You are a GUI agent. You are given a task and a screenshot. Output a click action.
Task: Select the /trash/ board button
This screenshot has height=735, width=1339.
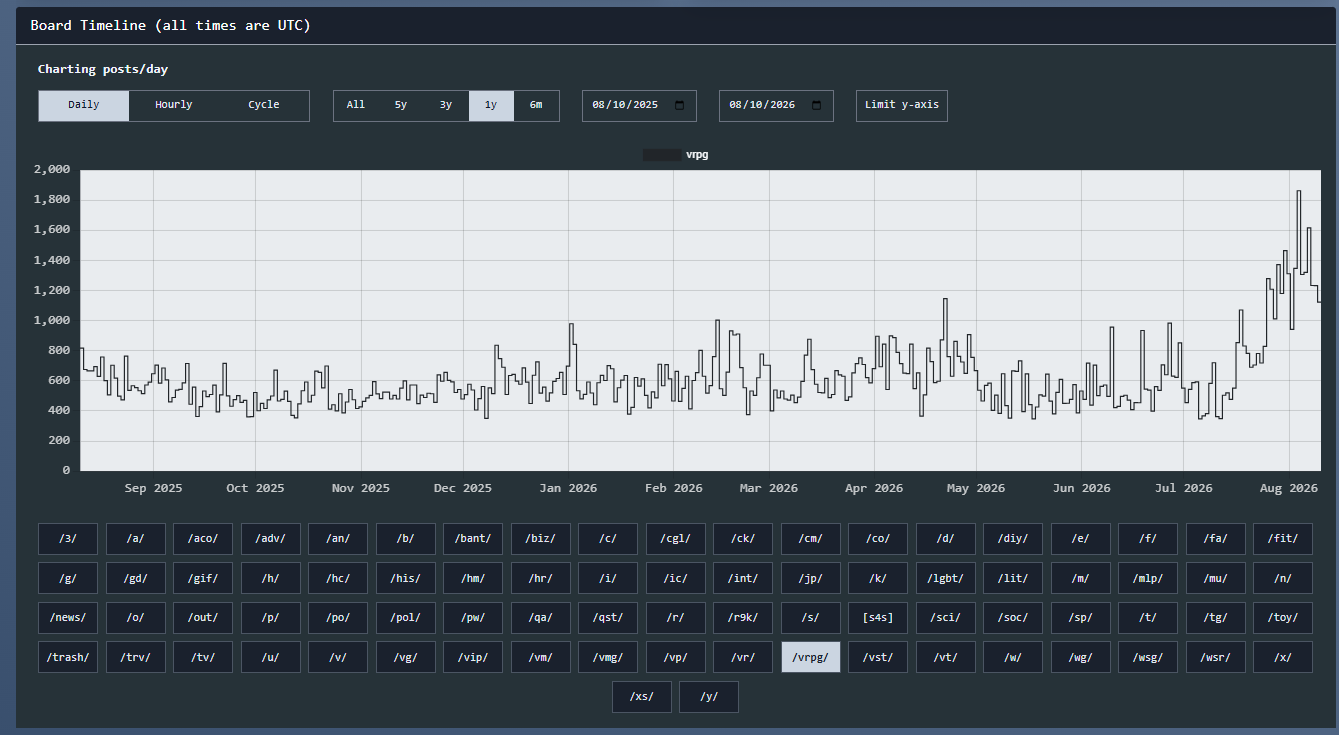pos(68,657)
